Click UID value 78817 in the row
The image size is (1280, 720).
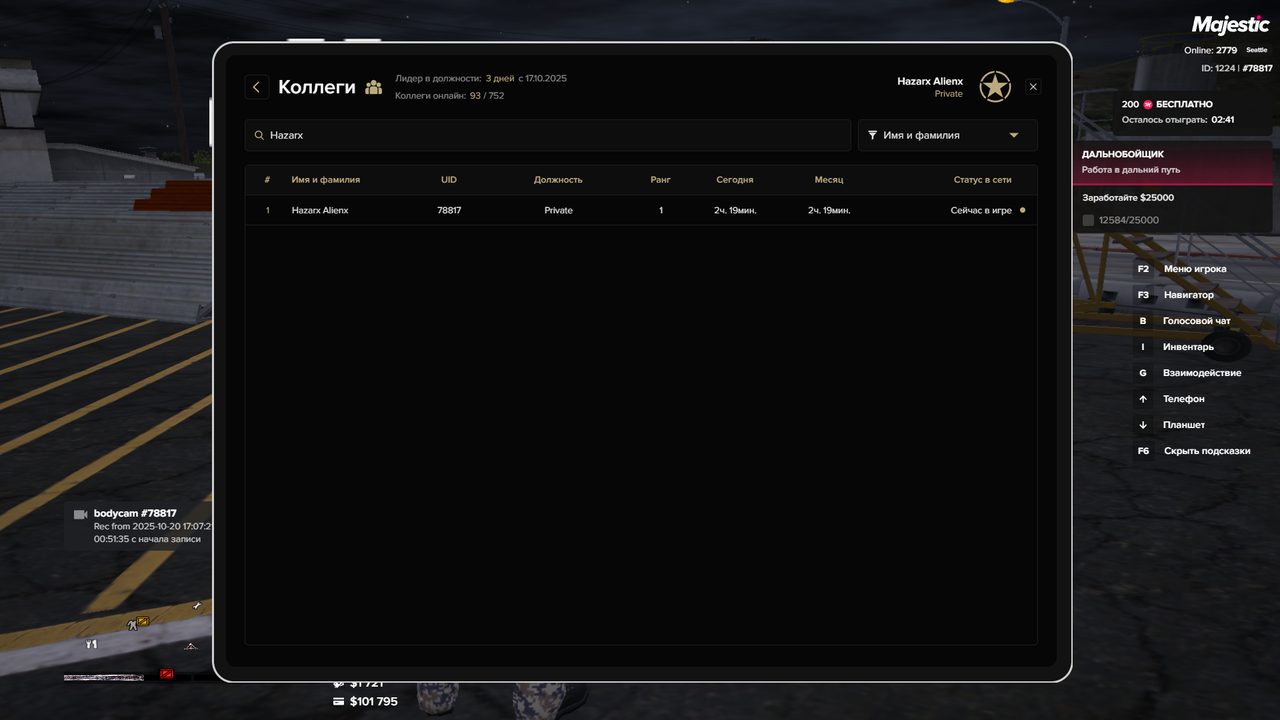(x=449, y=210)
